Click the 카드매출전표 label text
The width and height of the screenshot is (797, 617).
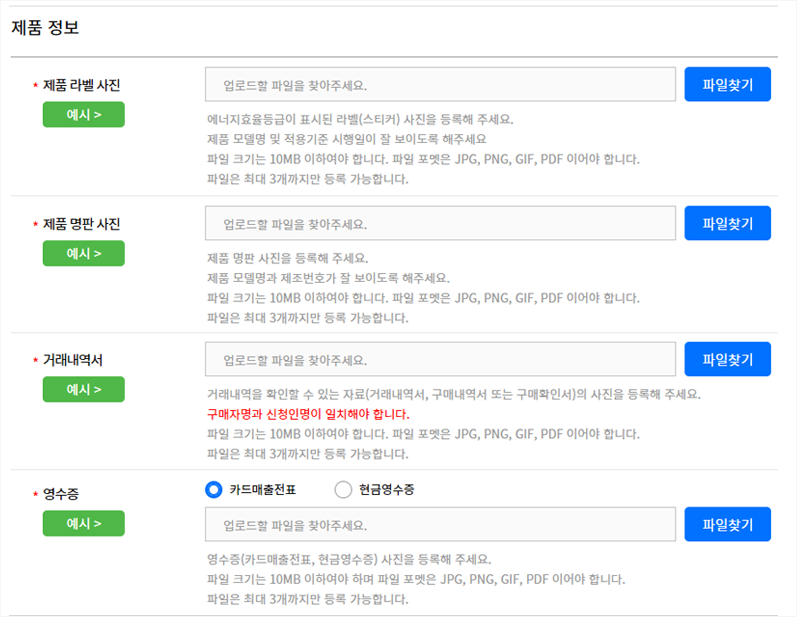[263, 490]
